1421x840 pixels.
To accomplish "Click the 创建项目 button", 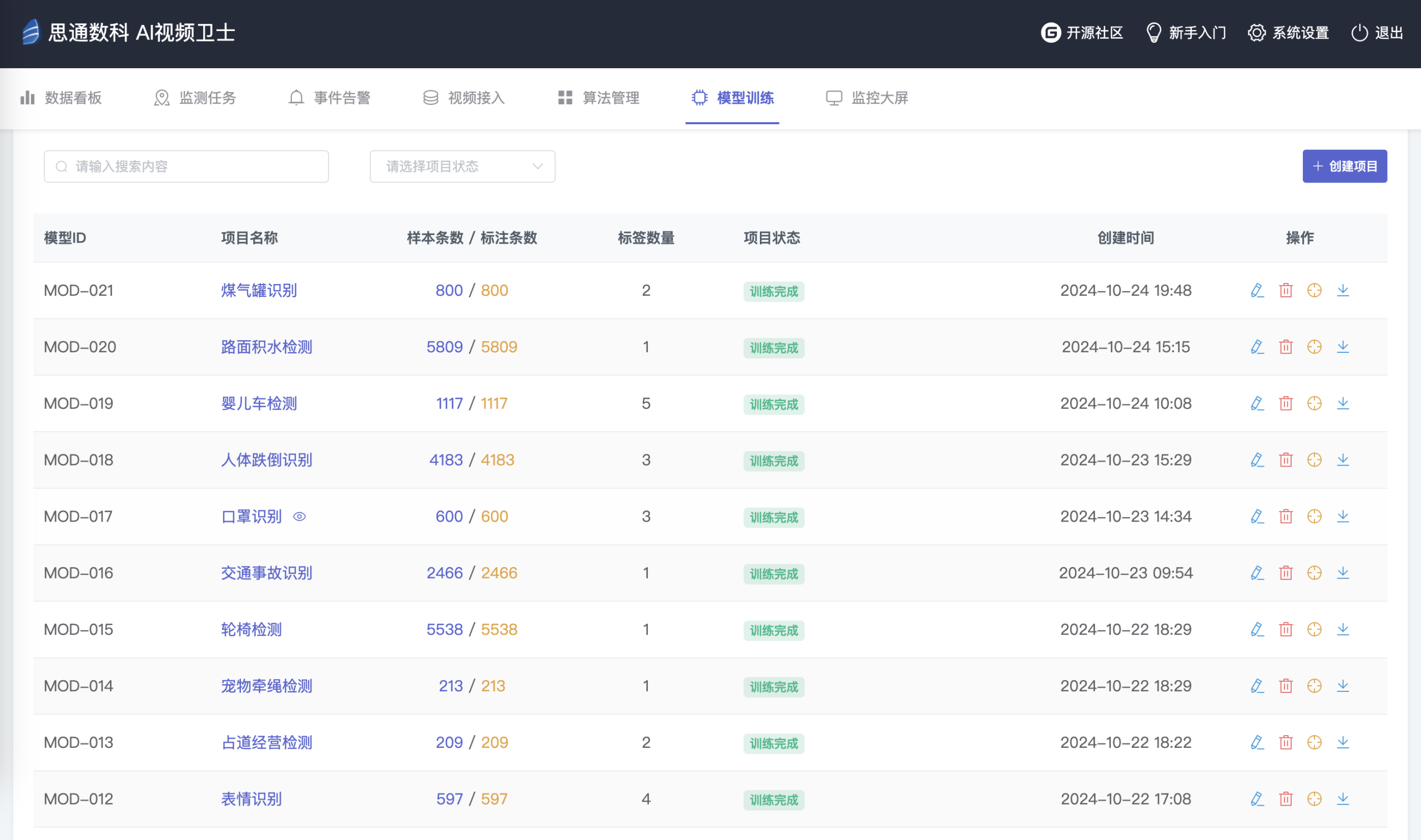I will click(x=1344, y=166).
